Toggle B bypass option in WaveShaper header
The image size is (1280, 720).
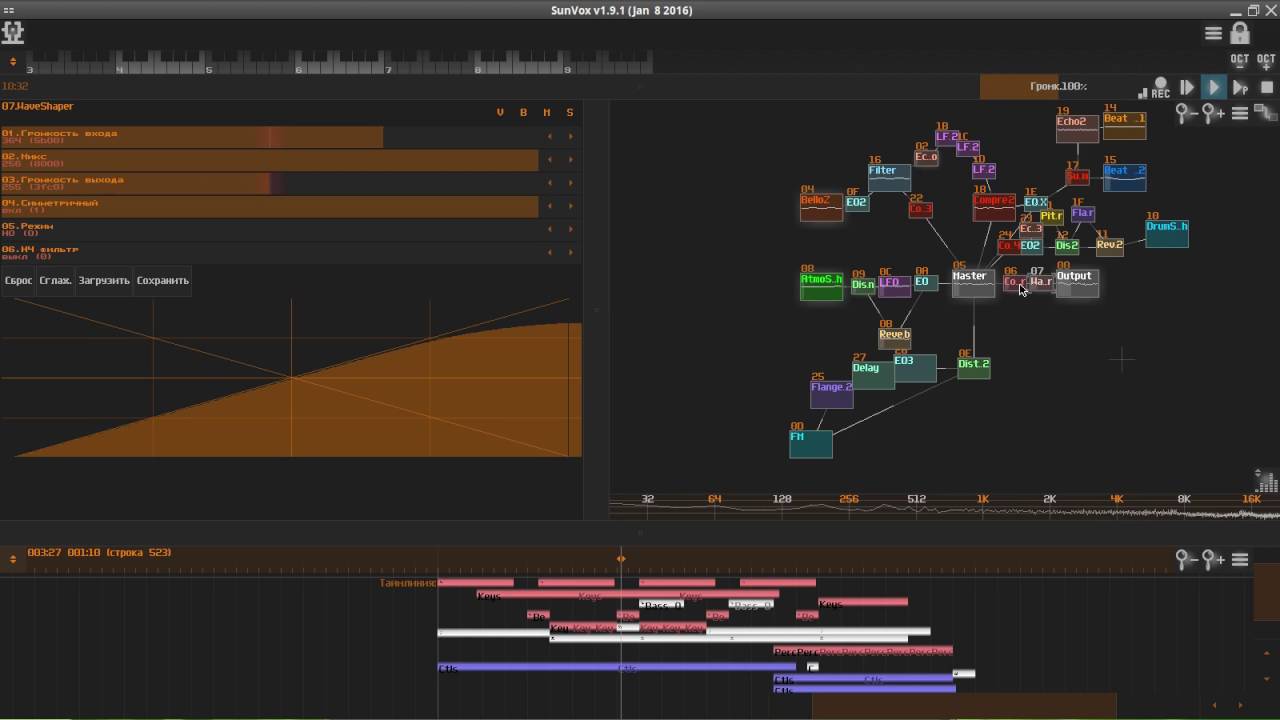click(x=523, y=112)
